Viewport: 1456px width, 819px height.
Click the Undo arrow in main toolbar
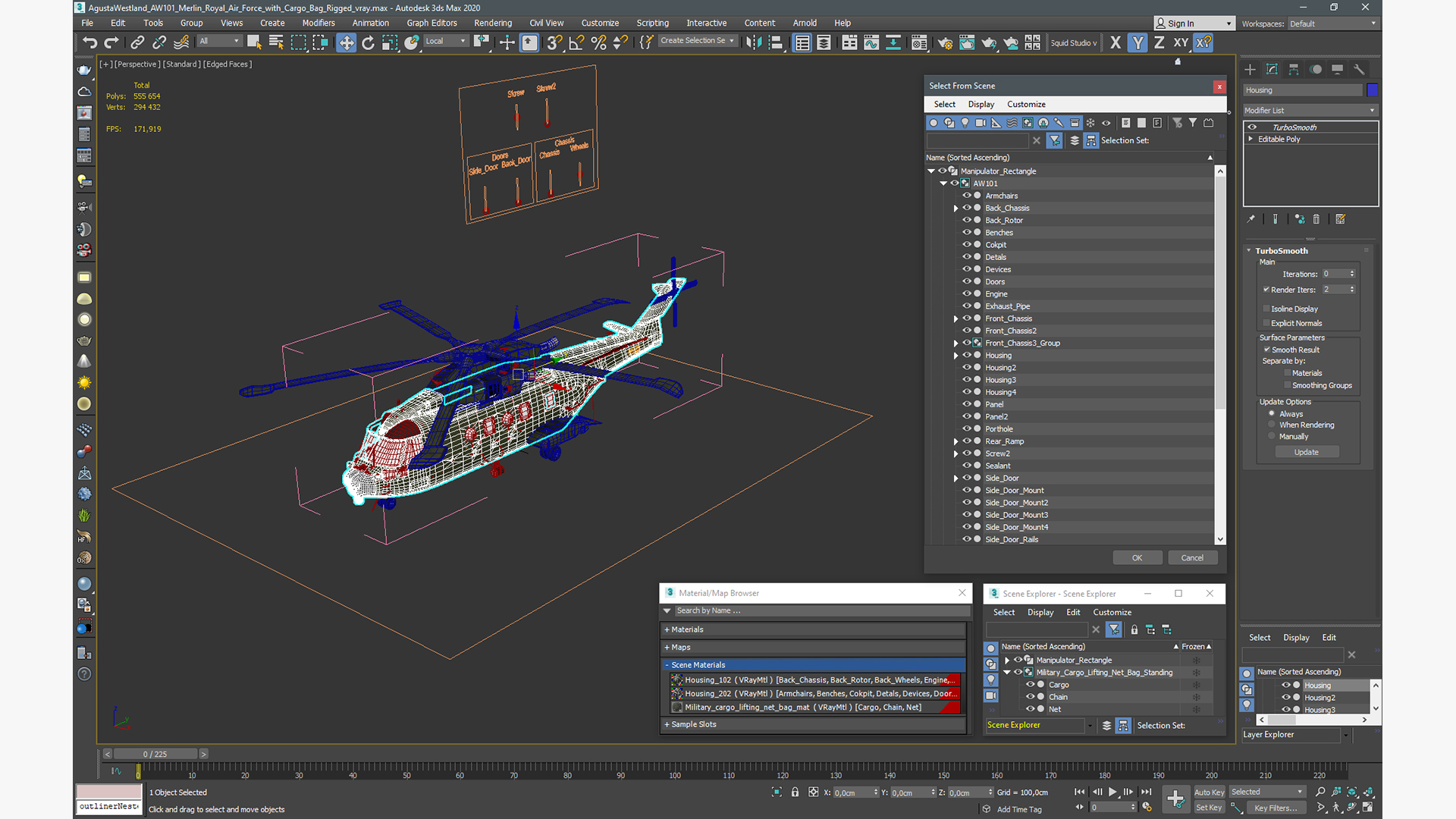click(x=89, y=42)
